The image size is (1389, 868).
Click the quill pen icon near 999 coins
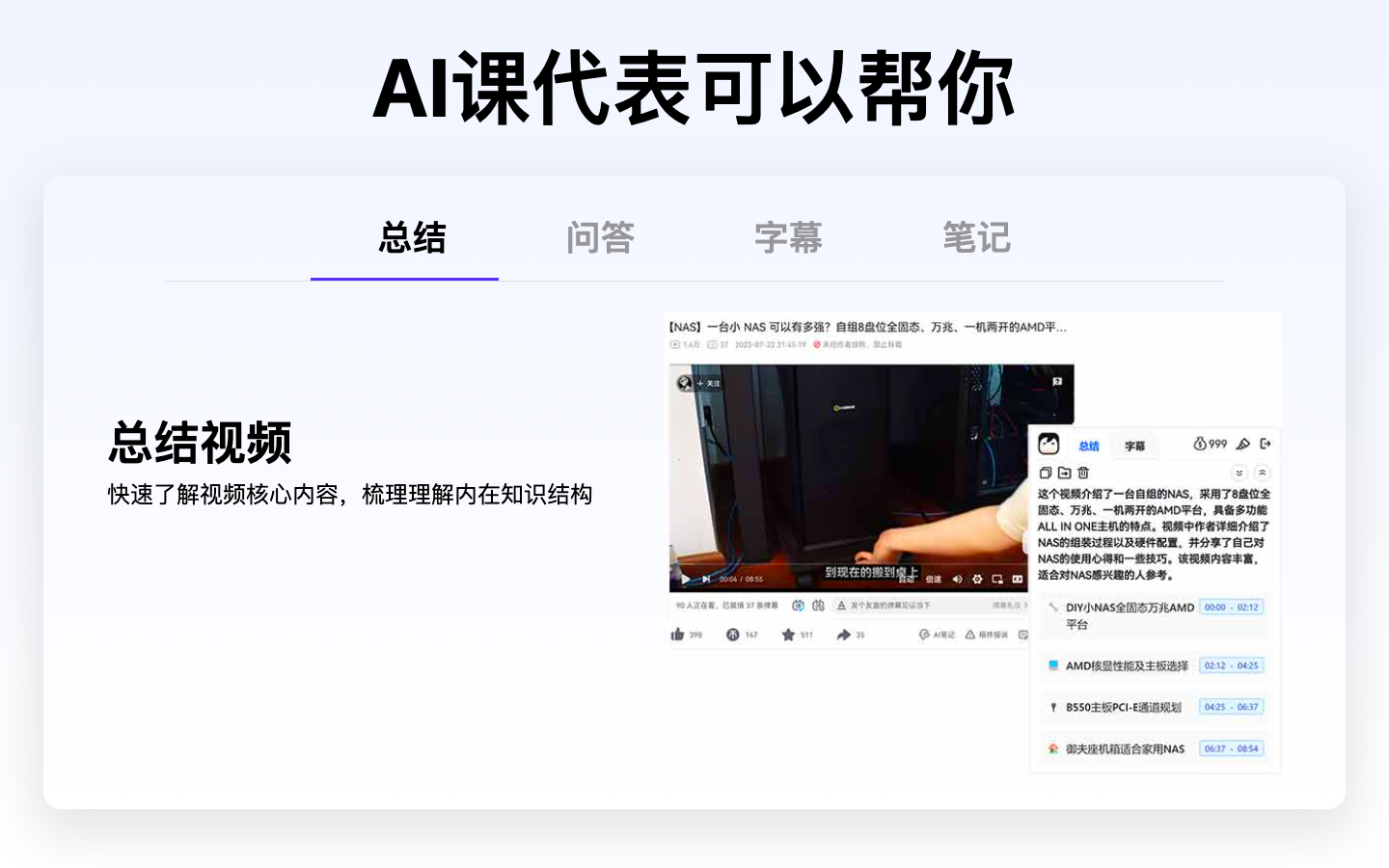(x=1243, y=445)
